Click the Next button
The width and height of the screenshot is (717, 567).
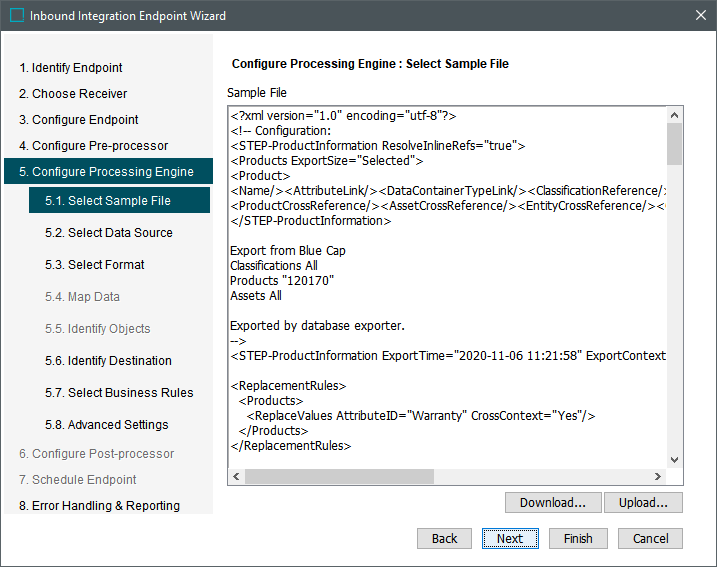coord(510,538)
